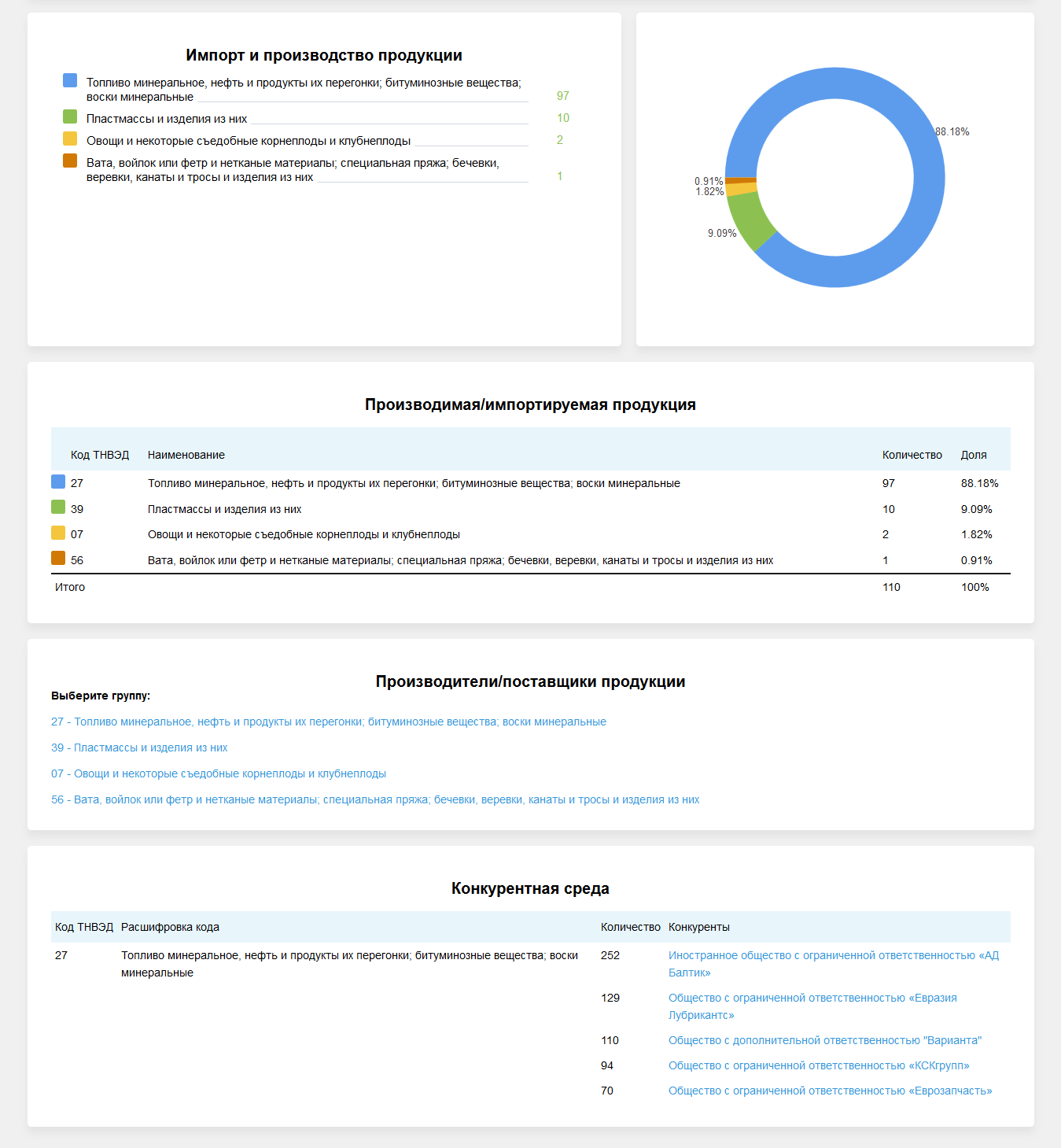Click the blue legend square for Топливо минеральное

[x=69, y=80]
